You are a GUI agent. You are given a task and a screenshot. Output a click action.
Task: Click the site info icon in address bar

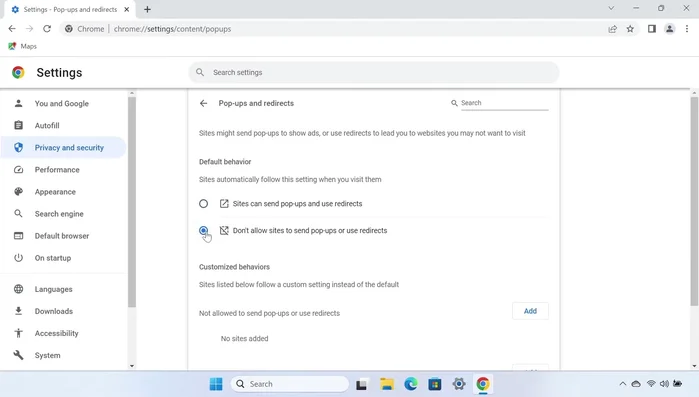coord(69,29)
